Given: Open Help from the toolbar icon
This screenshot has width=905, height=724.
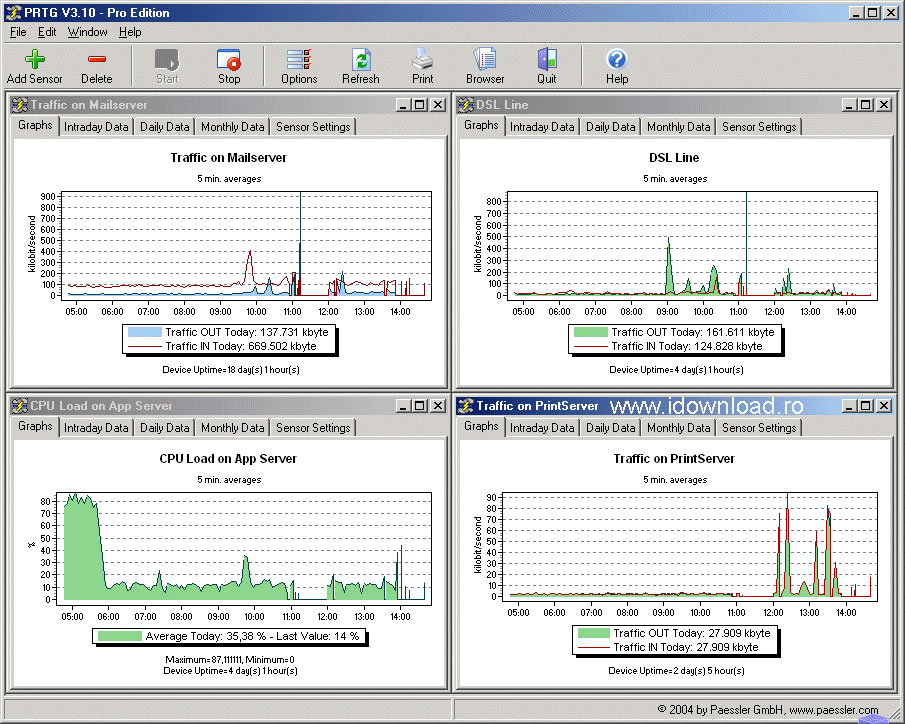Looking at the screenshot, I should (617, 59).
